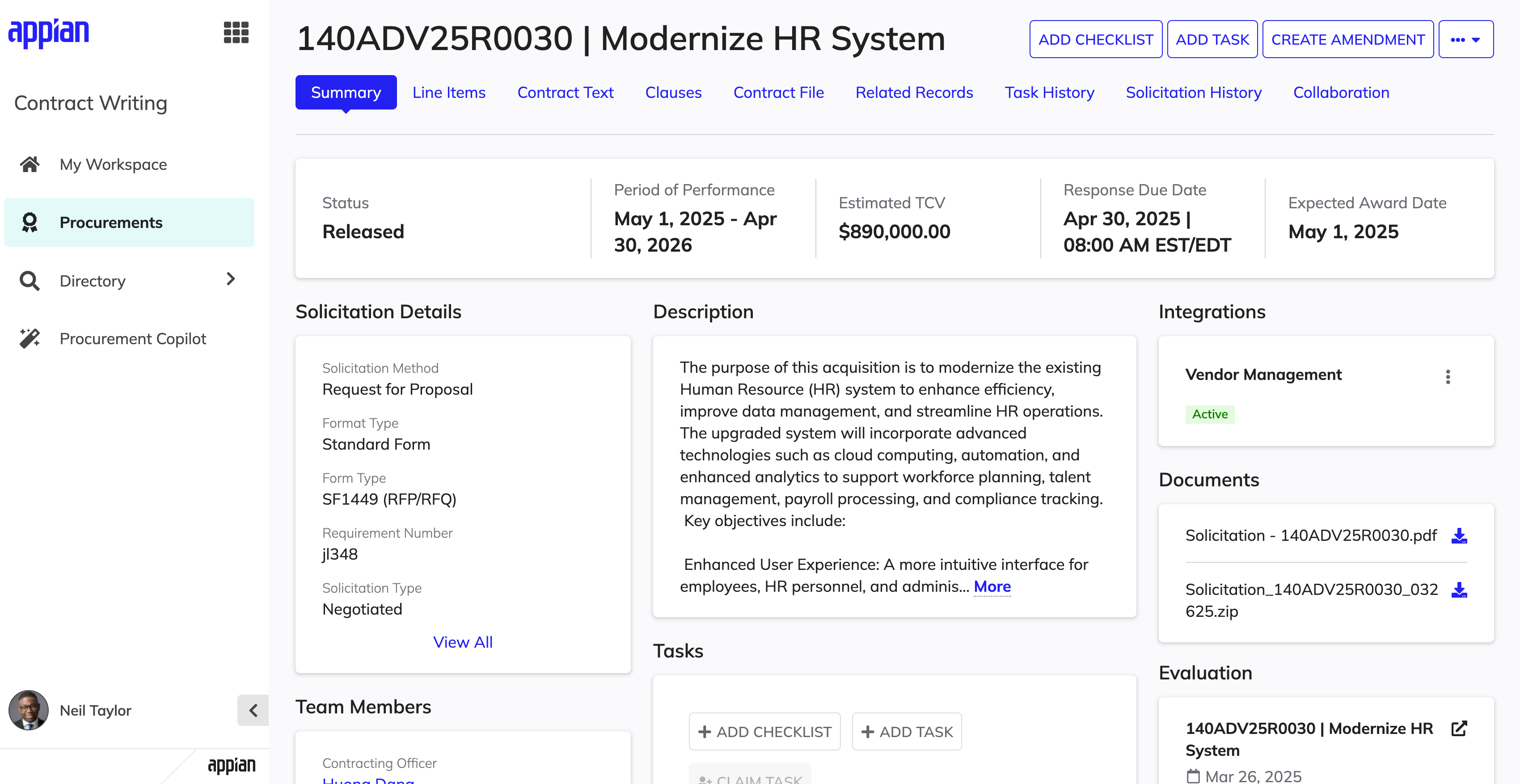Open evaluation record in new window icon
This screenshot has height=784, width=1520.
click(x=1459, y=729)
